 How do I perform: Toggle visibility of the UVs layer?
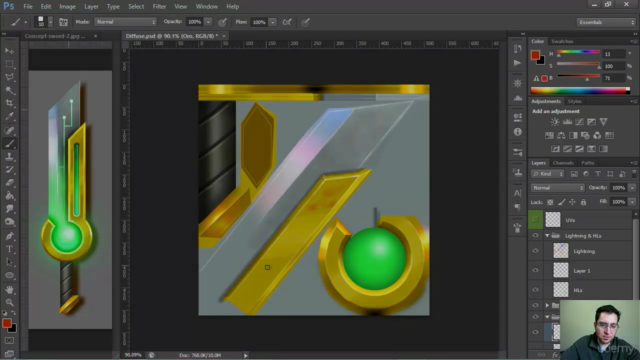[x=535, y=220]
